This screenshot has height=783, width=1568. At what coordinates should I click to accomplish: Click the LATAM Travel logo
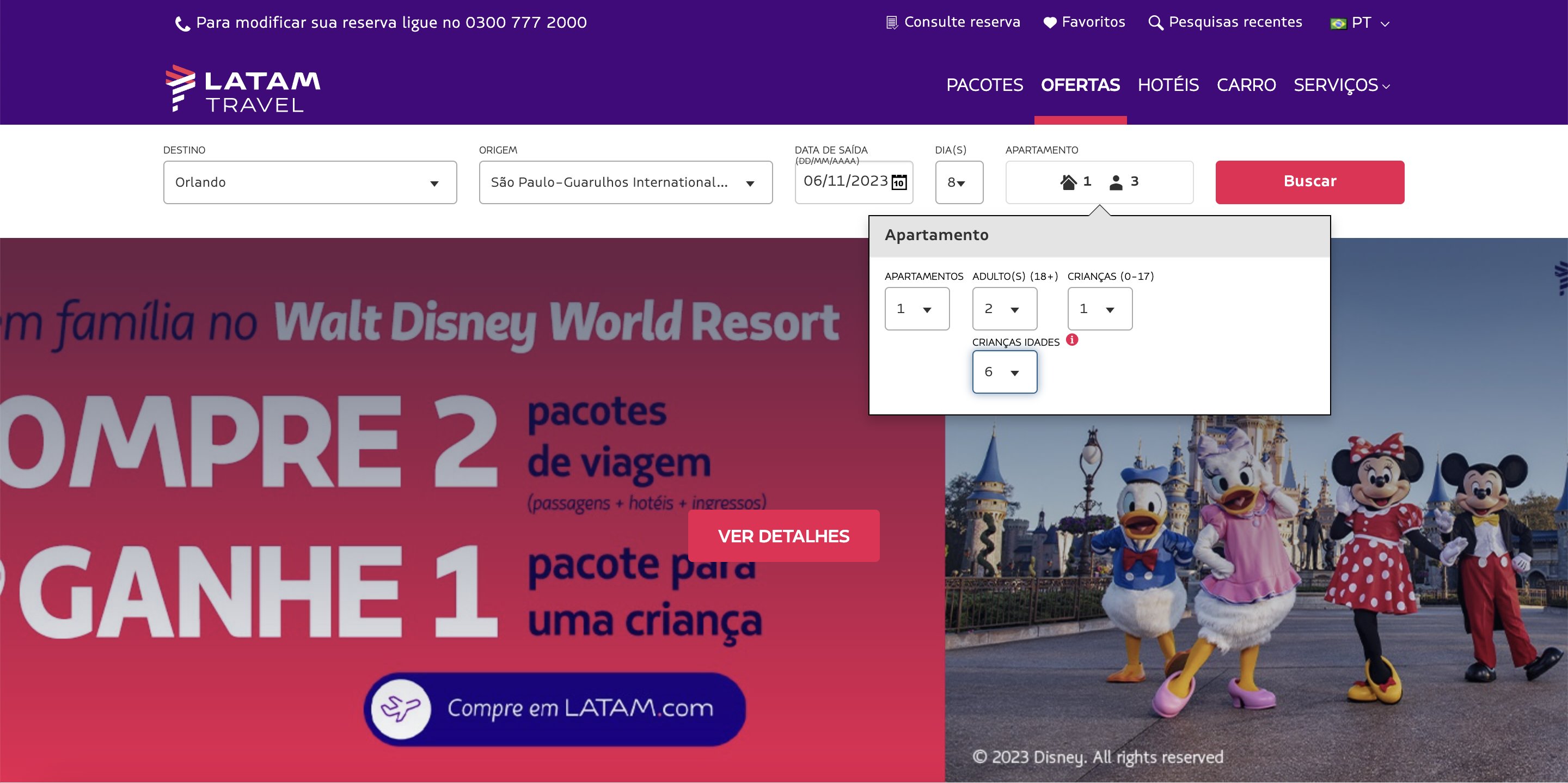[243, 88]
